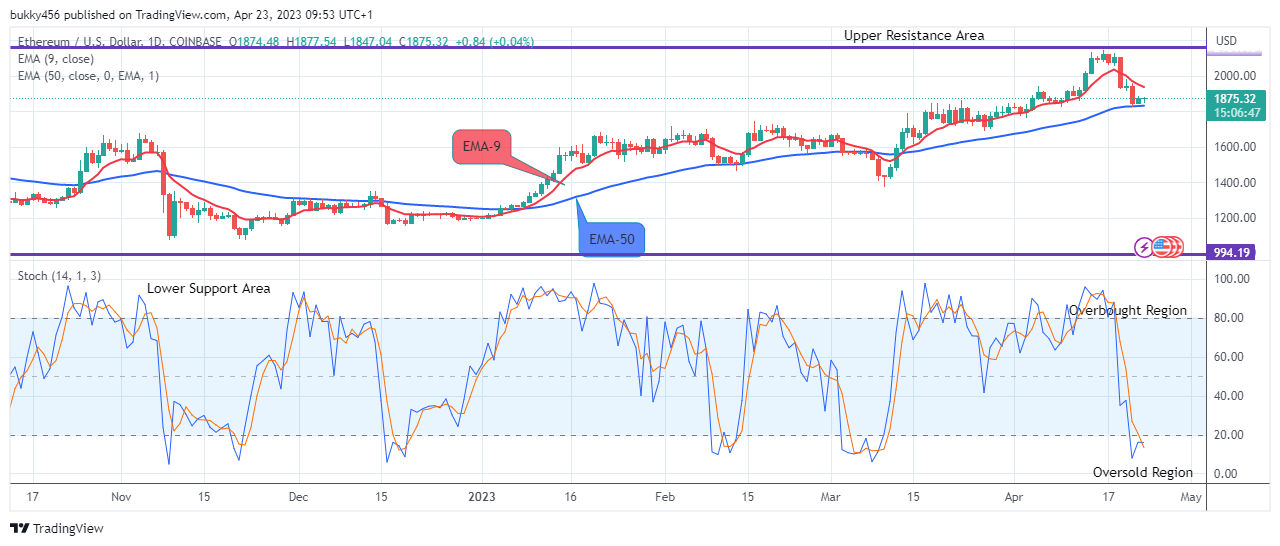
Task: Select the Stoch (14, 1, 3) indicator legend
Action: pos(59,276)
